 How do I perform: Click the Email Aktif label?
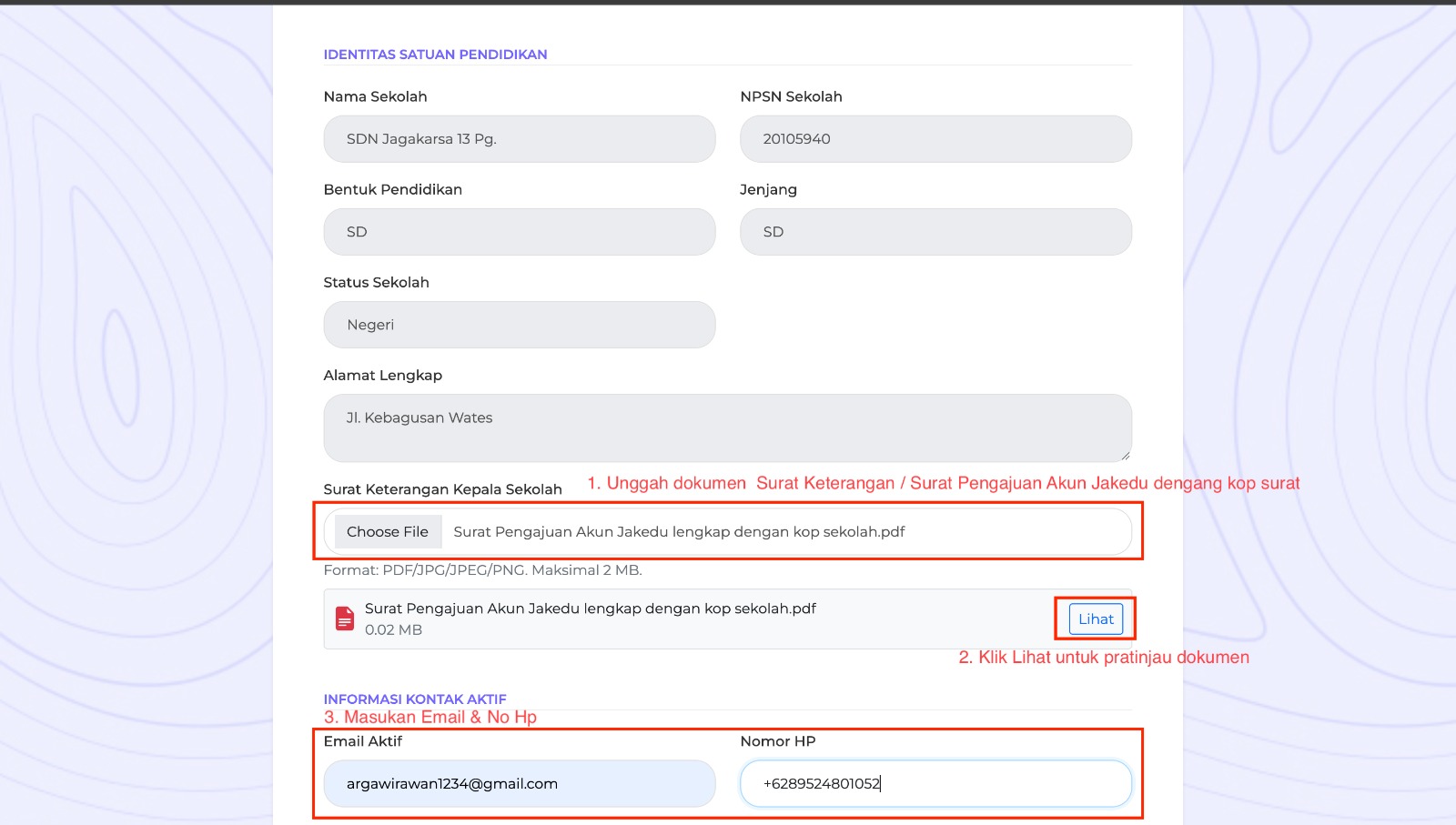[363, 741]
